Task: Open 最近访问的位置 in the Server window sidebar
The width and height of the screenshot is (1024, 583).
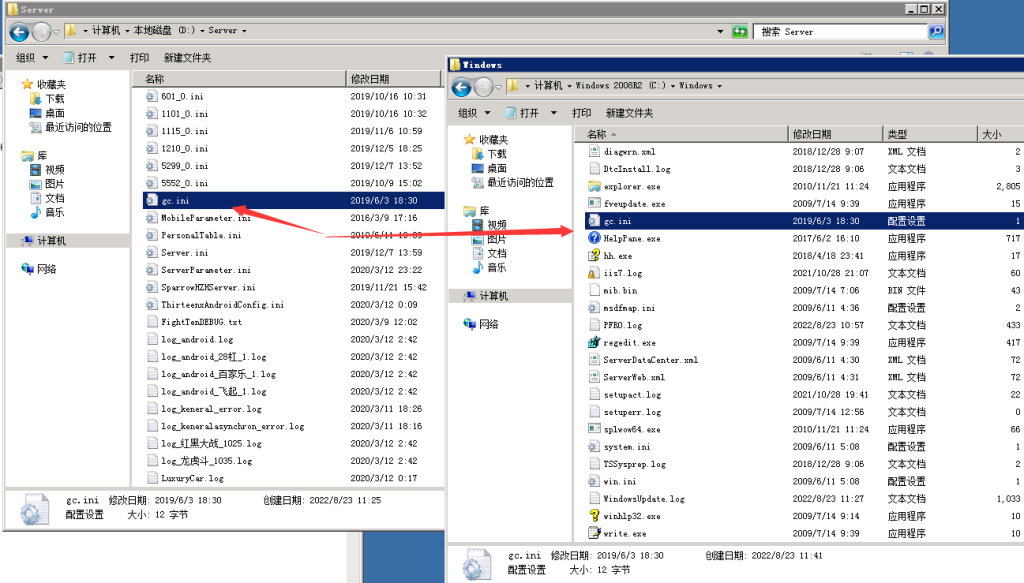Action: point(78,128)
